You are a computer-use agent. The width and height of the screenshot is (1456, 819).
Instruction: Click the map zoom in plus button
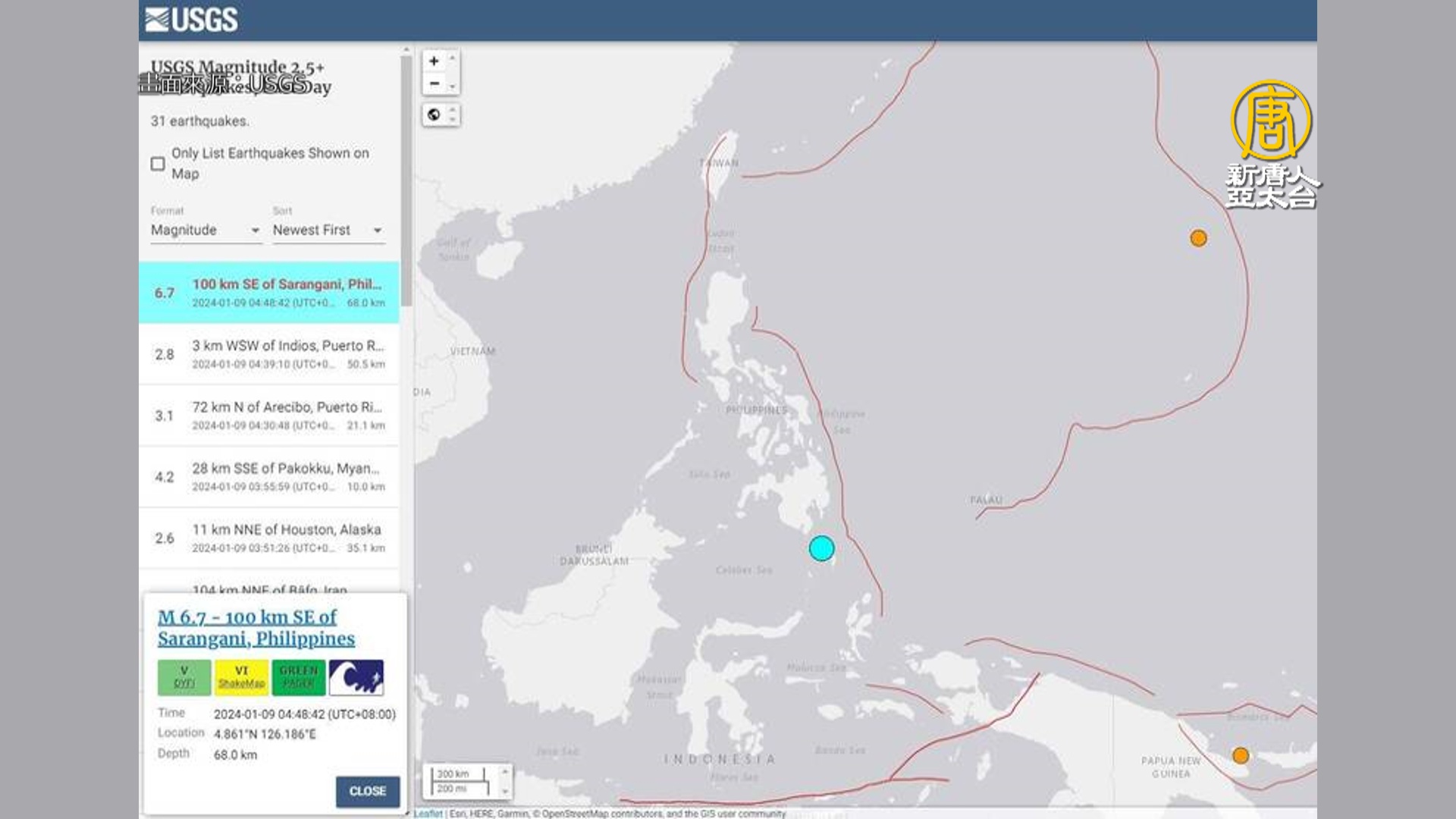[434, 61]
